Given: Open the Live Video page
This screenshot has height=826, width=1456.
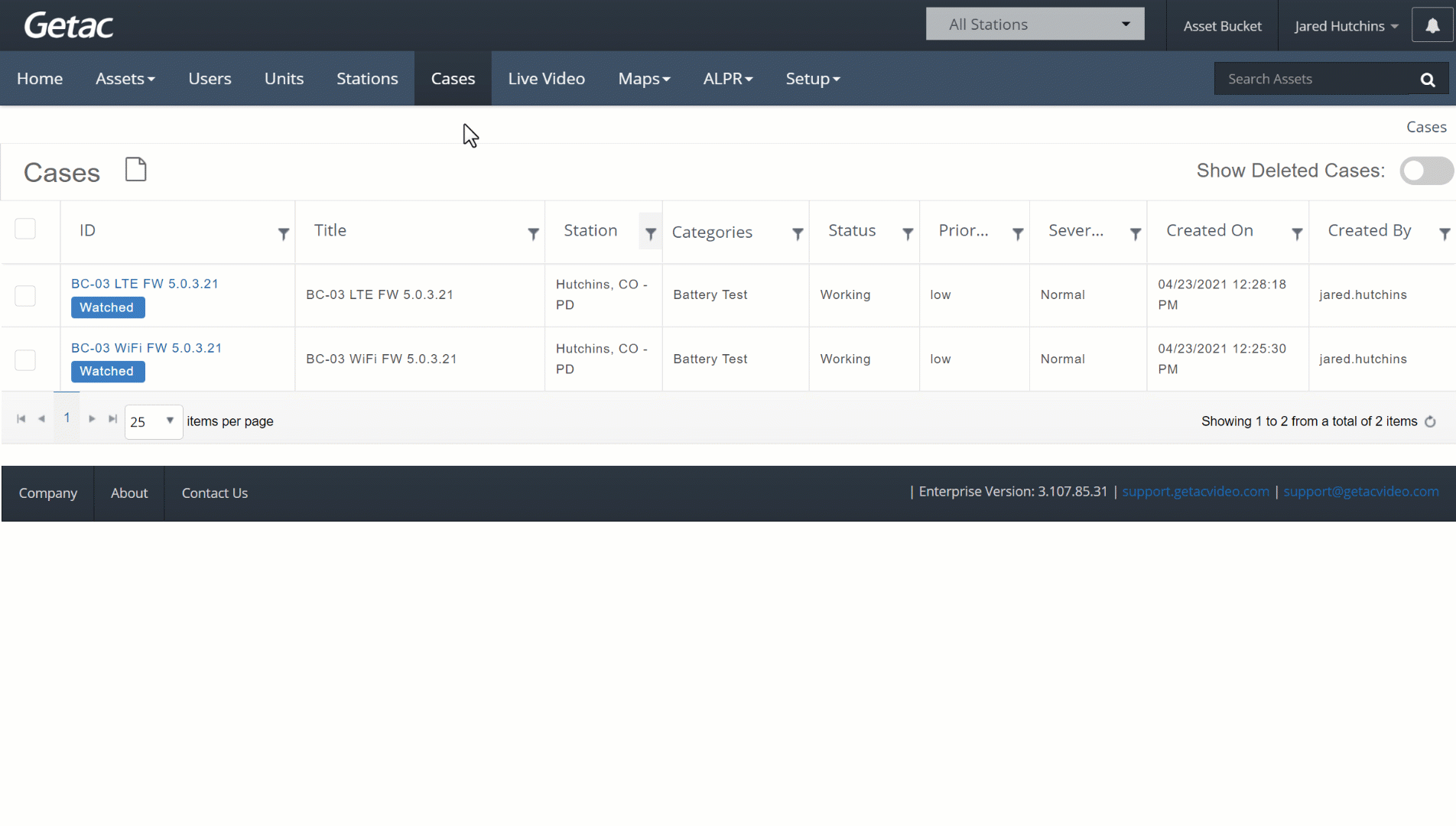Looking at the screenshot, I should (x=546, y=79).
